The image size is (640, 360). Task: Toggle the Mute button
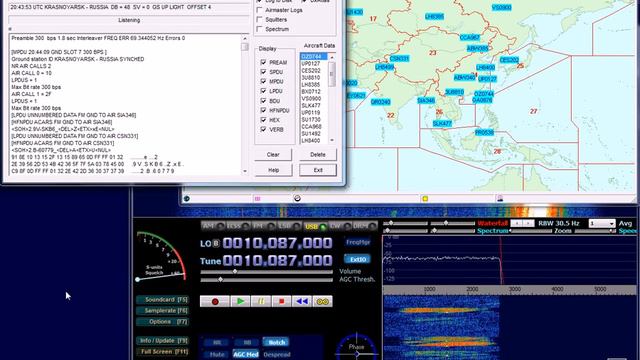click(x=216, y=354)
